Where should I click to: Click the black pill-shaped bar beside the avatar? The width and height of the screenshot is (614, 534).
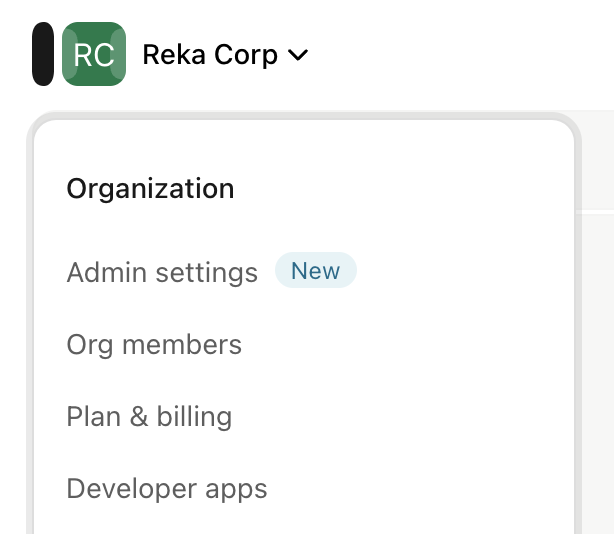coord(43,54)
